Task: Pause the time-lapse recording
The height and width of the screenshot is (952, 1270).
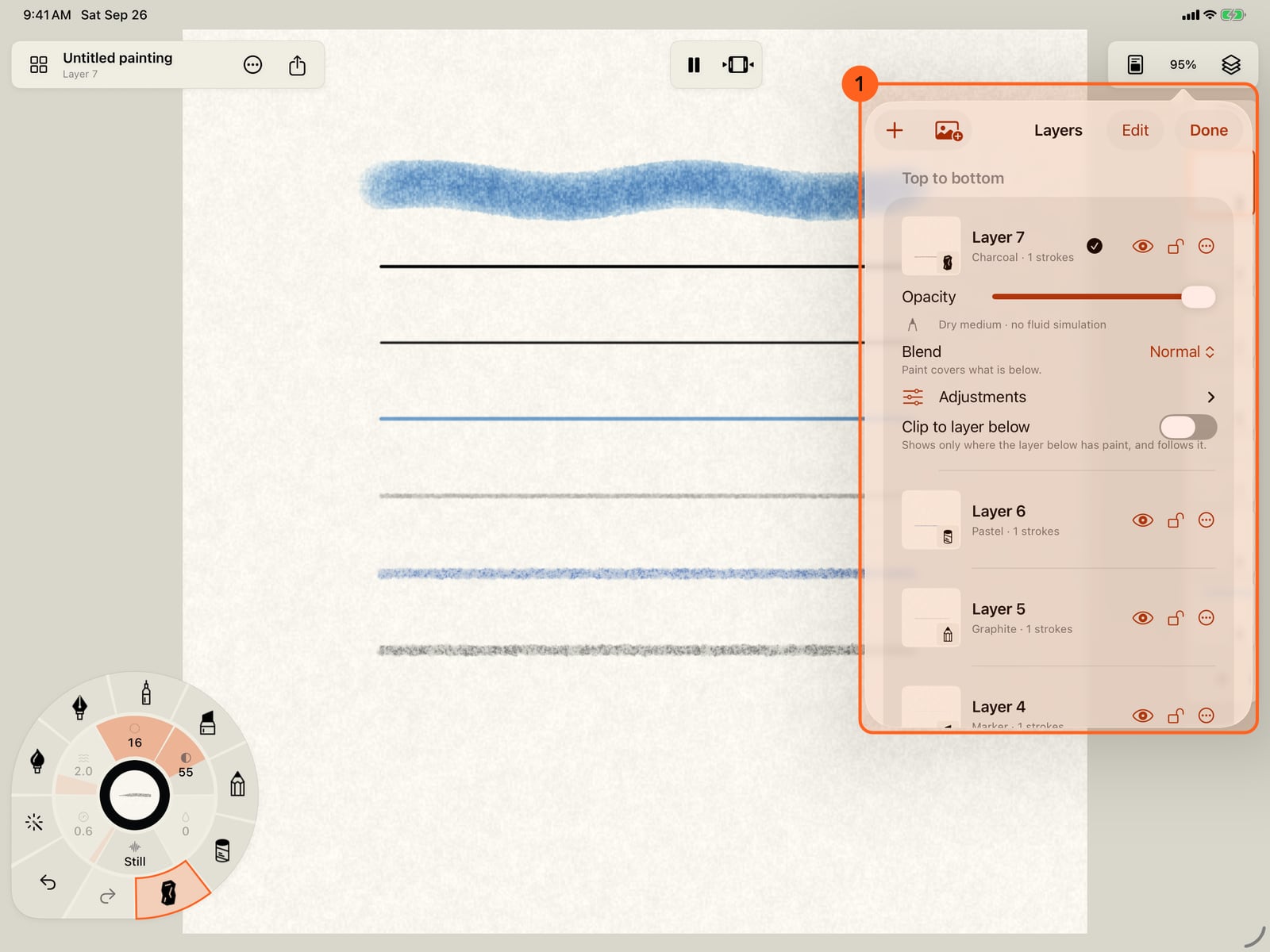Action: click(x=694, y=65)
